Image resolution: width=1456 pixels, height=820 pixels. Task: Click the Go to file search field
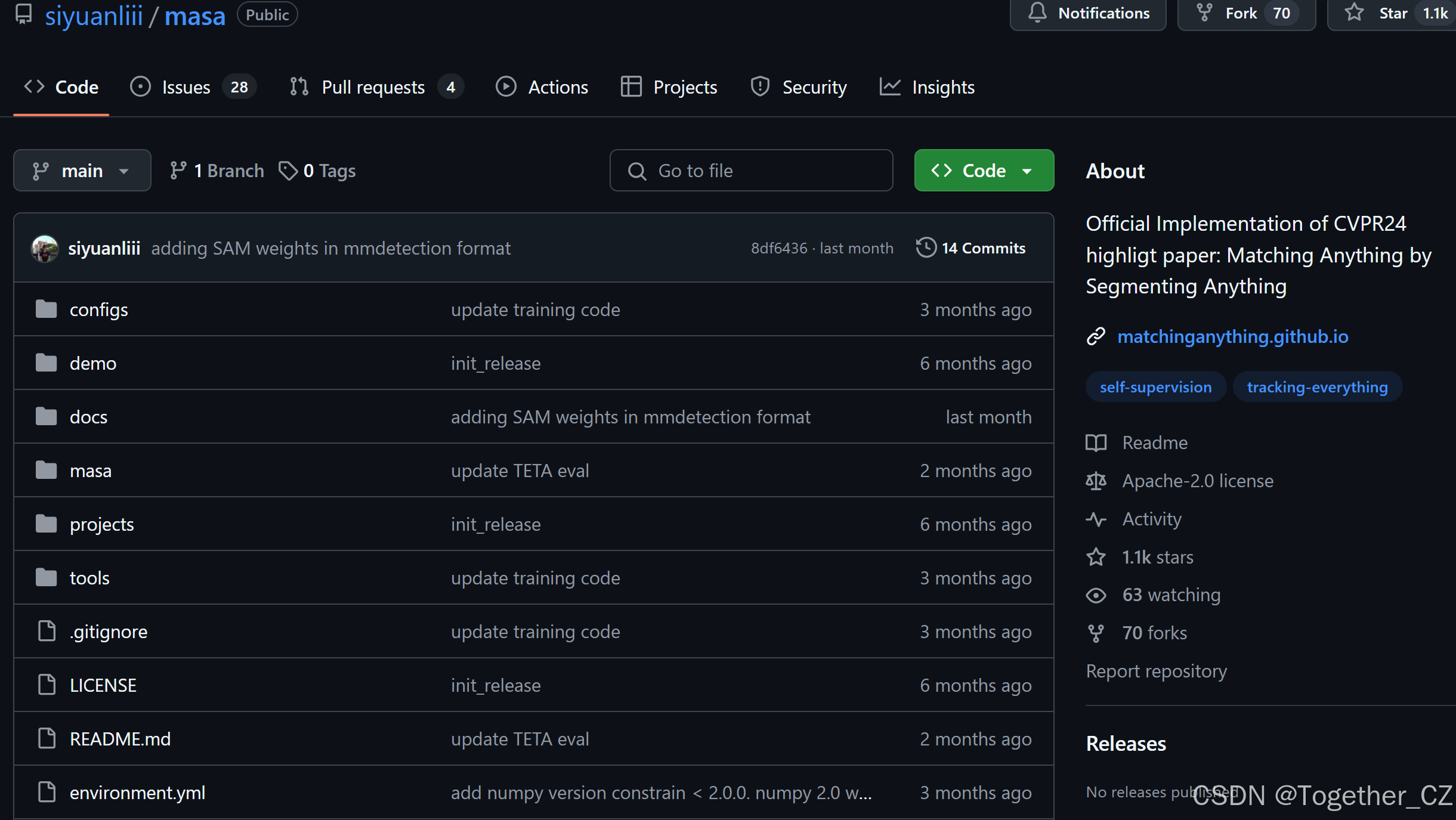click(x=752, y=171)
